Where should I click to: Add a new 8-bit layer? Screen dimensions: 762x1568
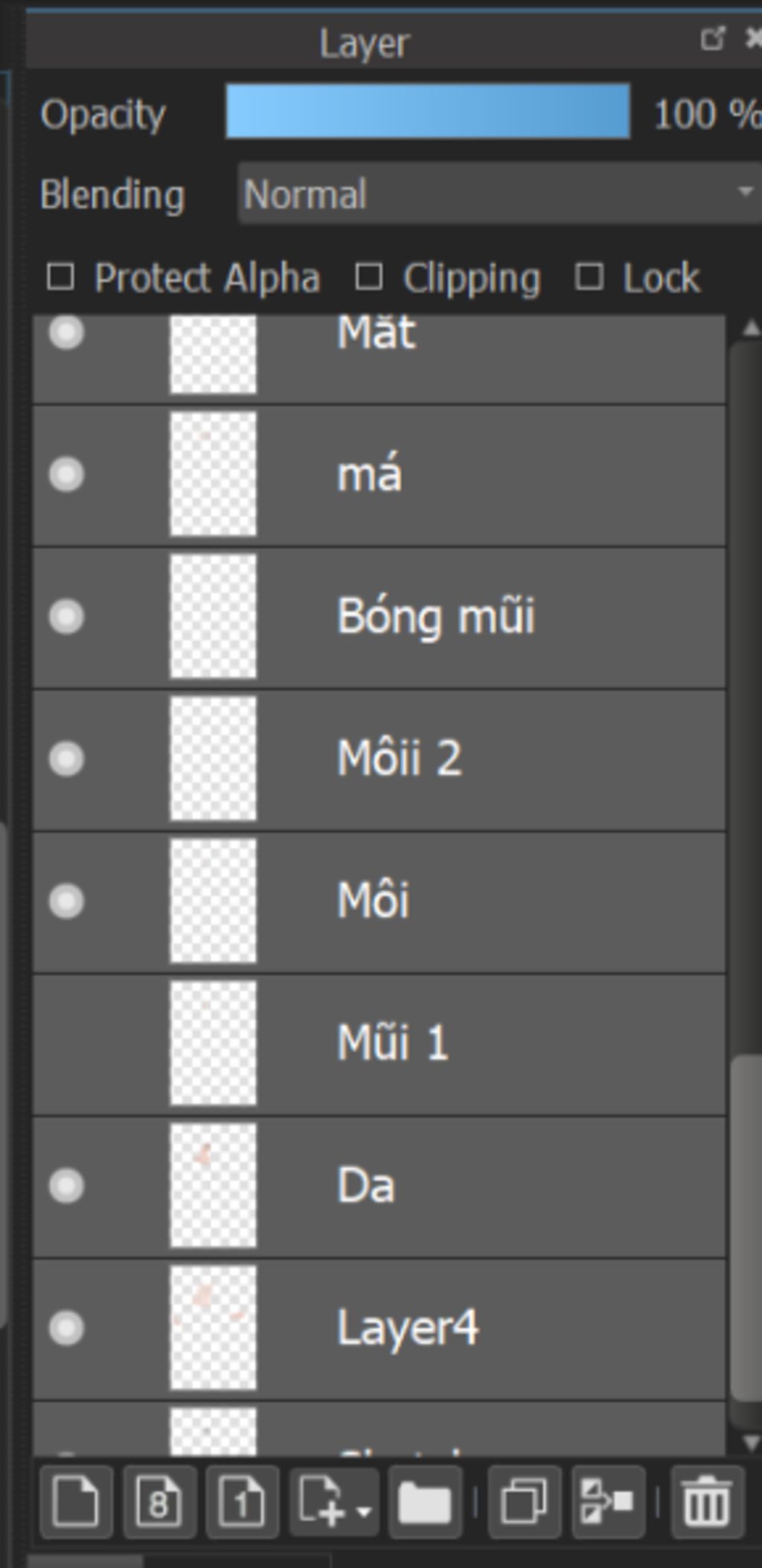click(159, 1502)
